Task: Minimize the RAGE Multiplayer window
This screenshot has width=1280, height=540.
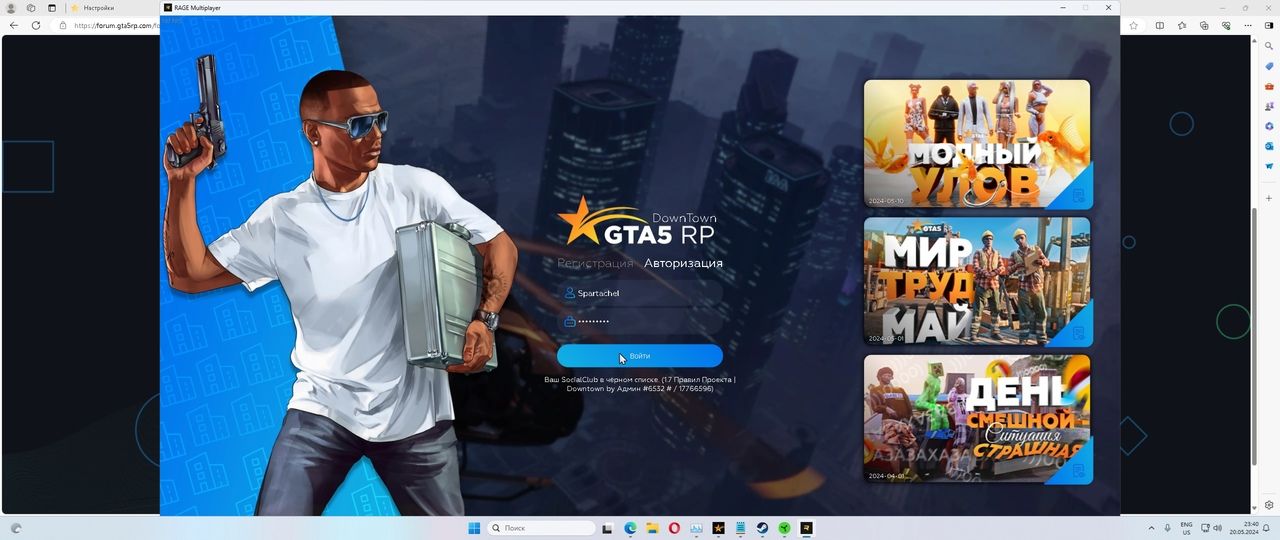Action: (x=1063, y=7)
